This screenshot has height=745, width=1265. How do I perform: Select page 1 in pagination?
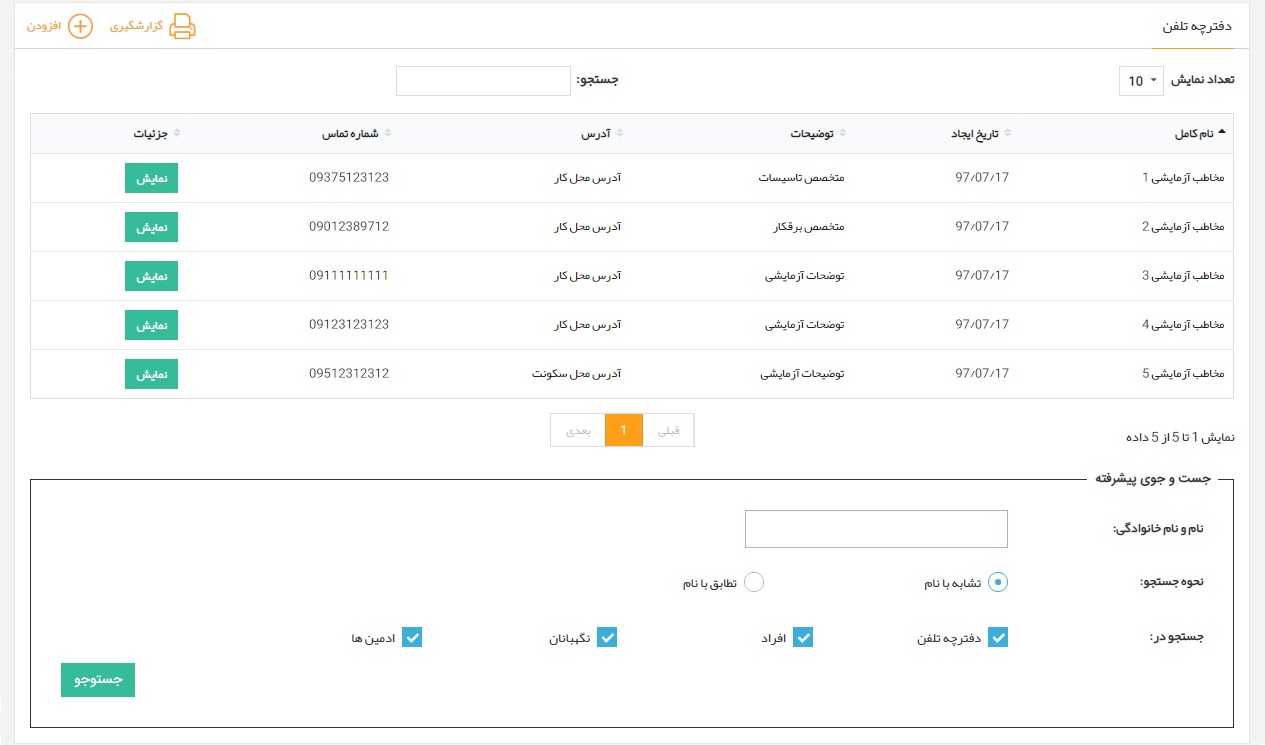click(x=624, y=430)
